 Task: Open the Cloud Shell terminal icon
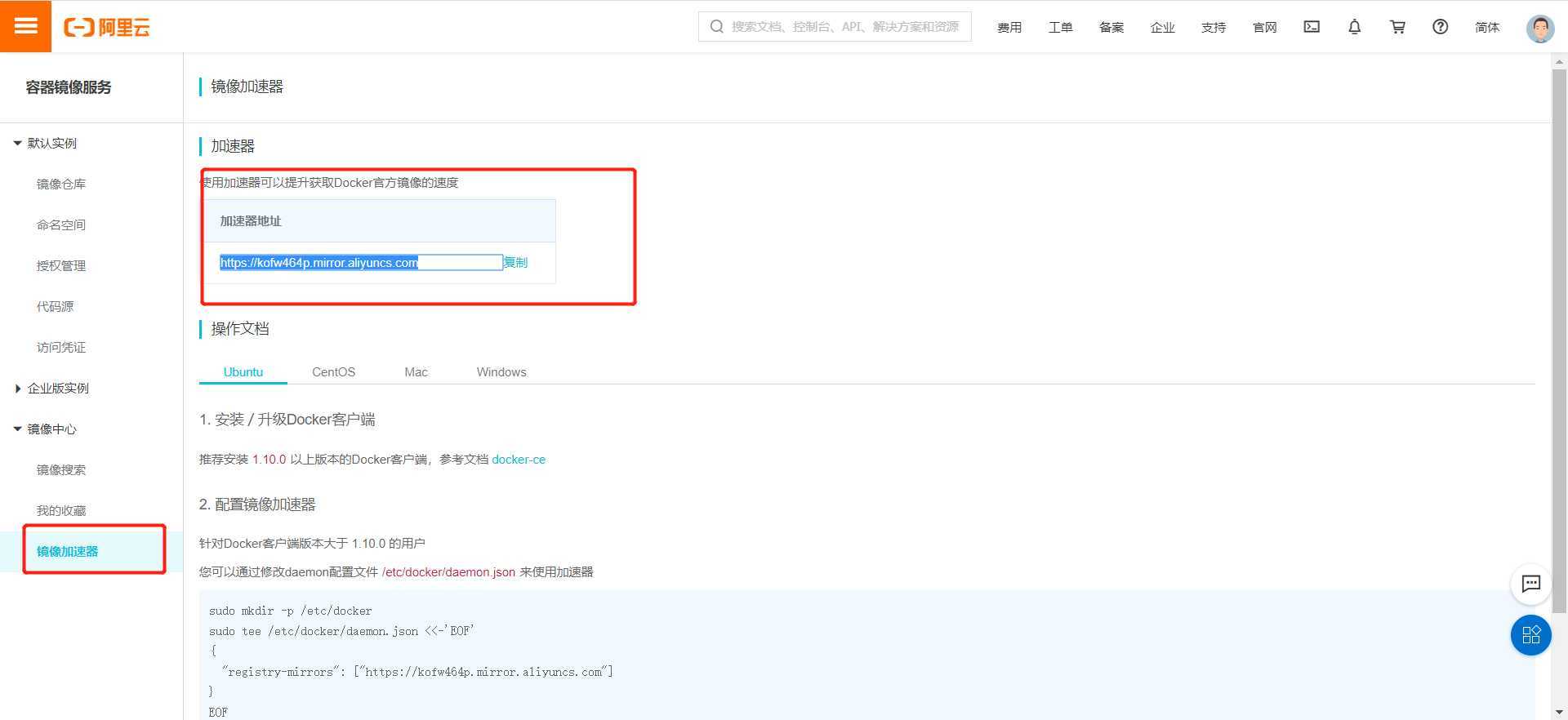[1312, 27]
